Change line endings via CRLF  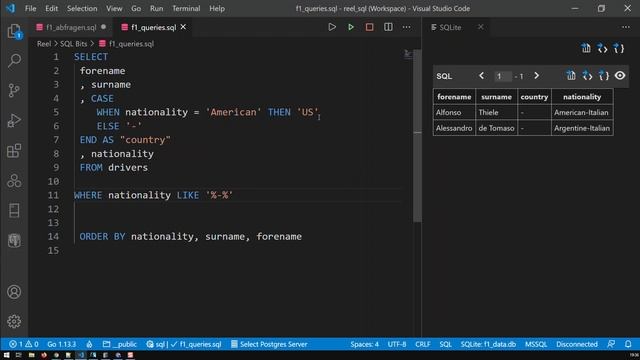coord(422,344)
